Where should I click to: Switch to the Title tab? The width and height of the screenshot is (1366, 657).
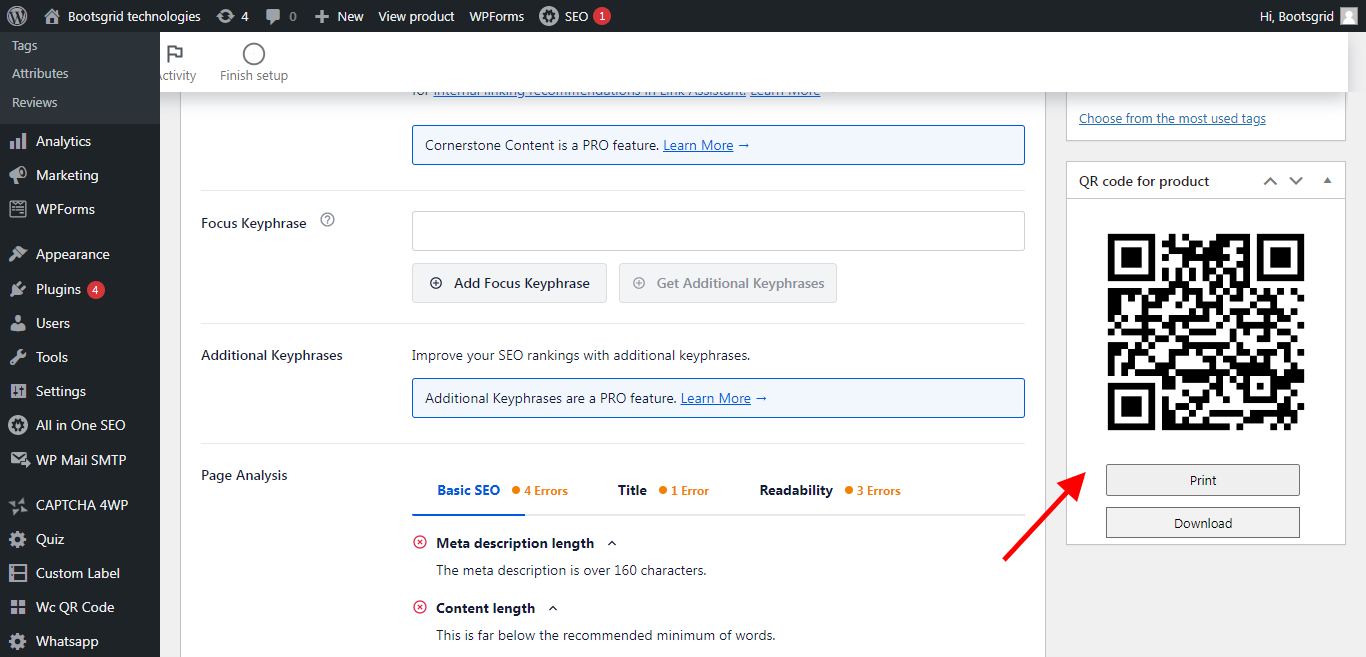pos(632,491)
